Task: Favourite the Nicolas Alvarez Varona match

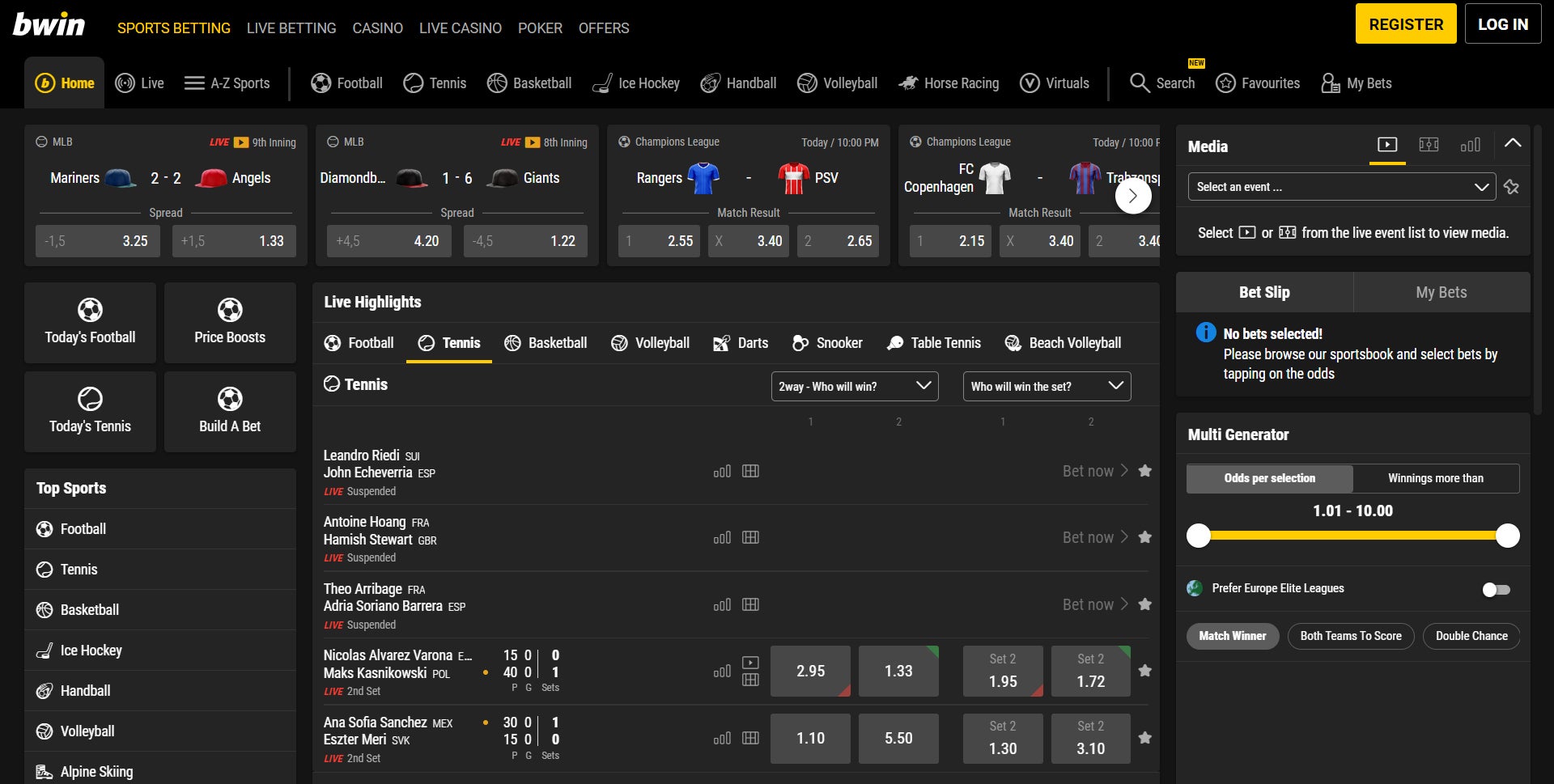Action: (x=1144, y=671)
